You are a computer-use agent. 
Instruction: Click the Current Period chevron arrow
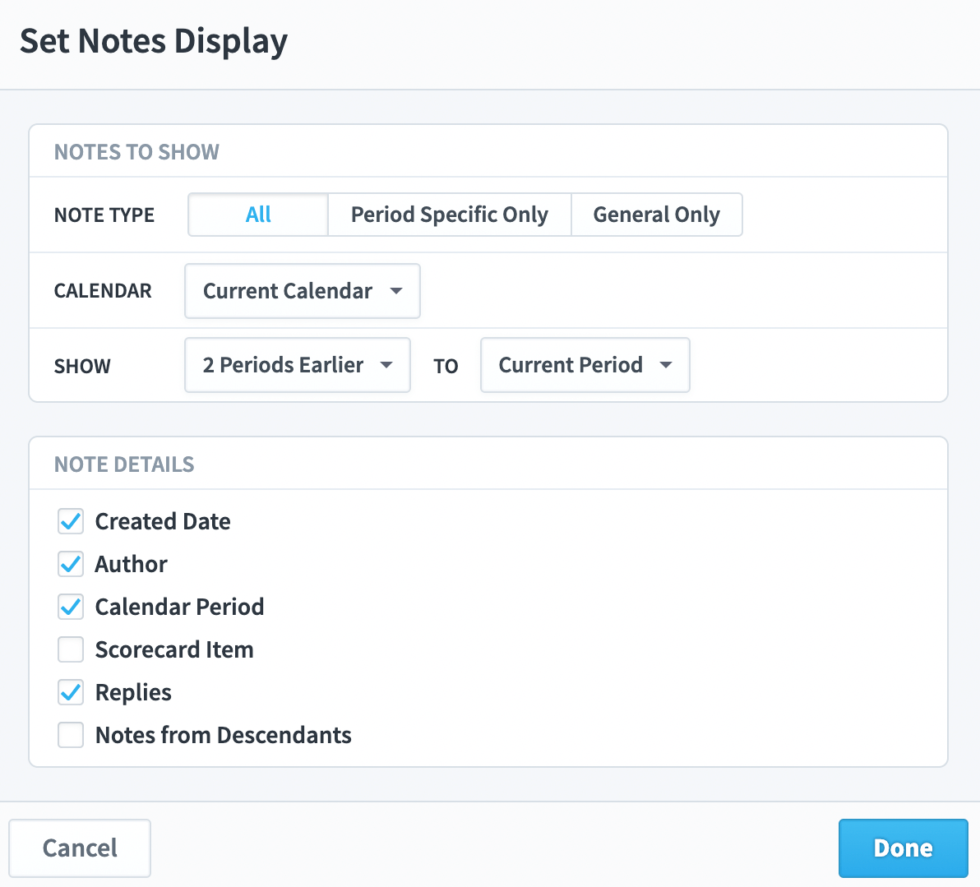coord(667,365)
